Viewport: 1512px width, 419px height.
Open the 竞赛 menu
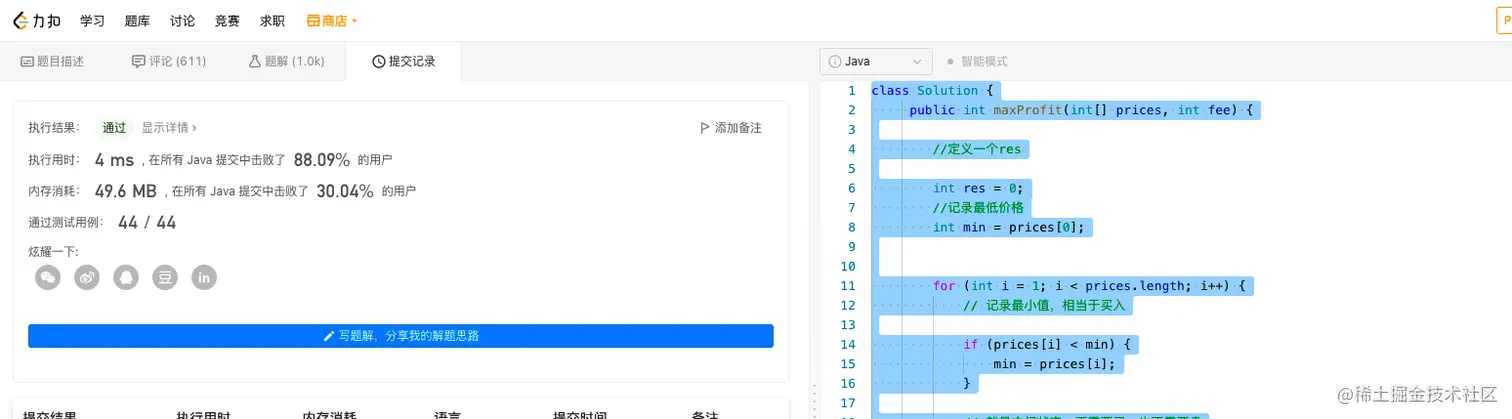point(227,20)
